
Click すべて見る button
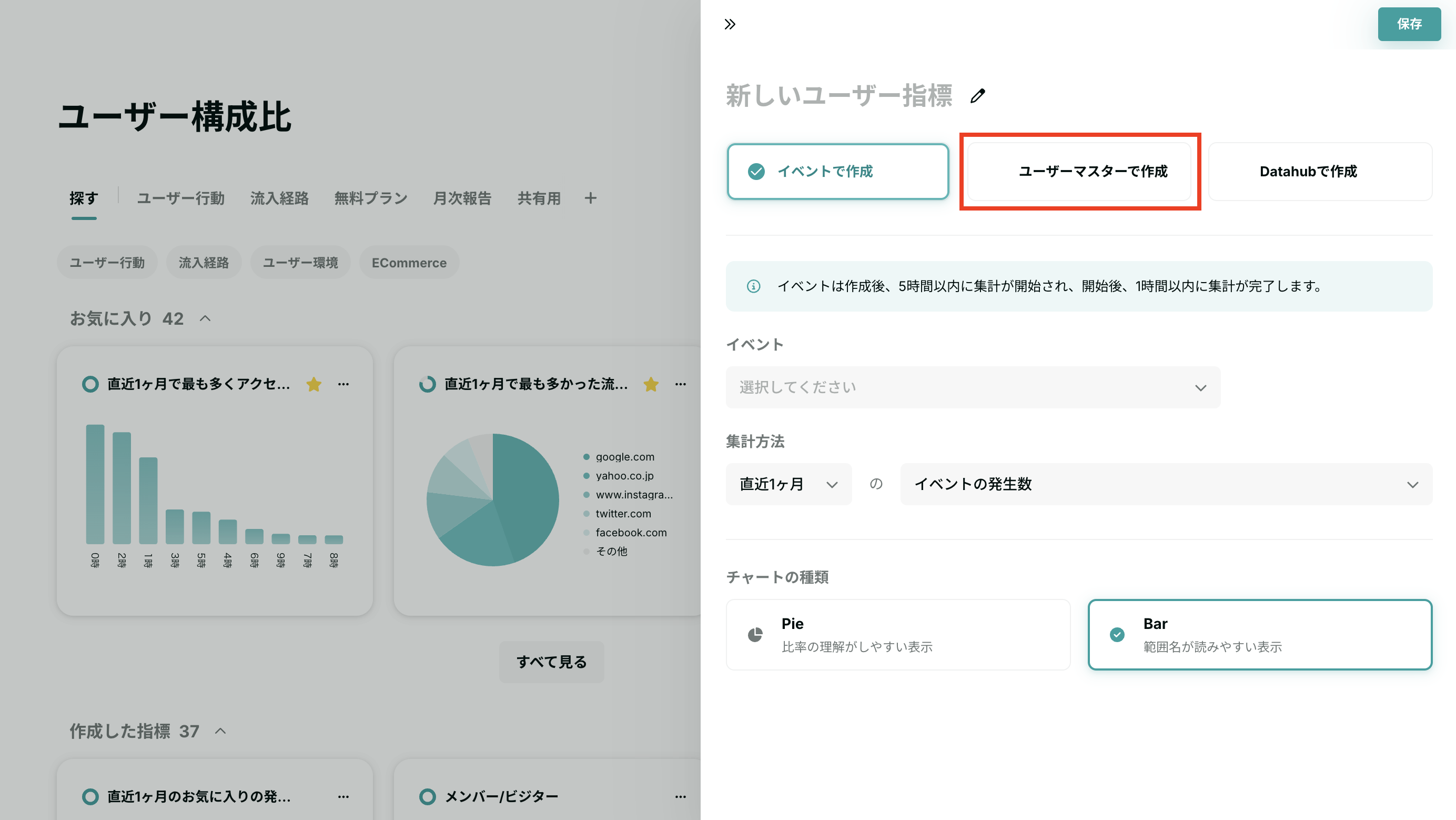click(x=552, y=662)
